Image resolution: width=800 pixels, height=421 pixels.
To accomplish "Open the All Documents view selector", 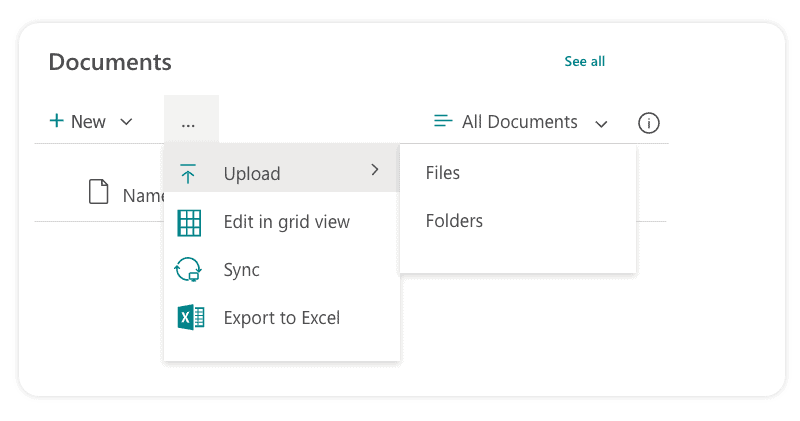I will click(520, 121).
